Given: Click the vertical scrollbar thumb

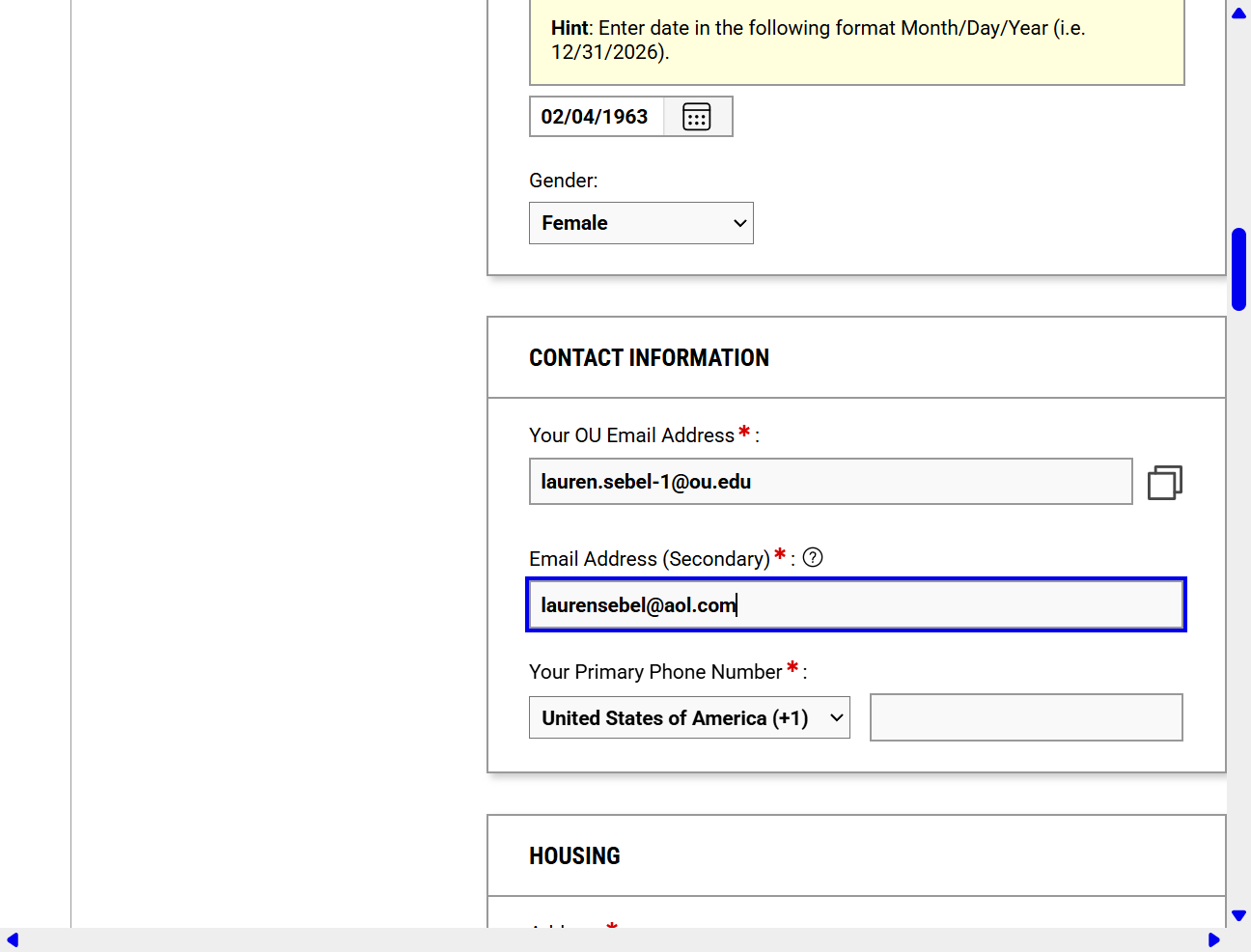Looking at the screenshot, I should tap(1238, 269).
